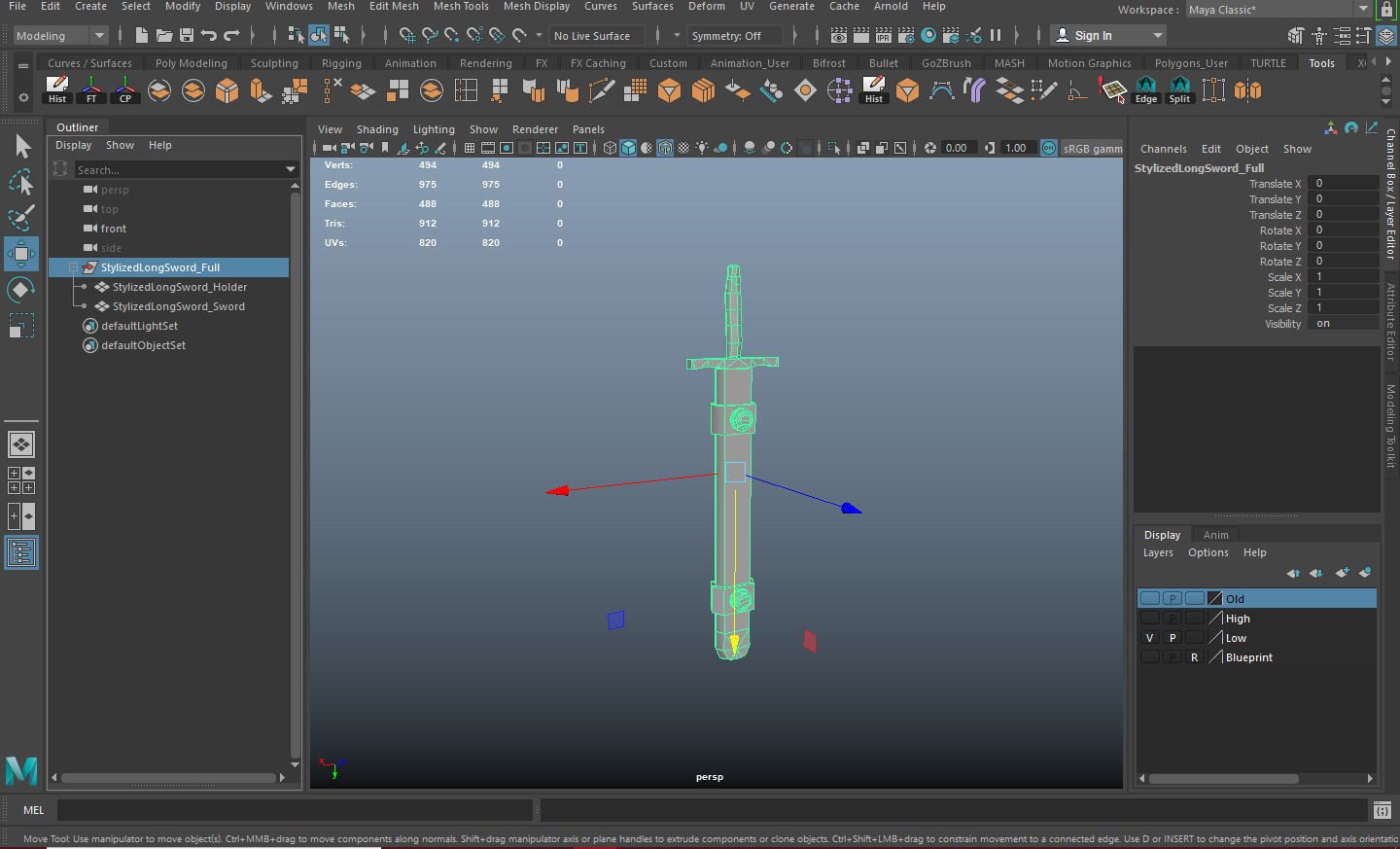Viewport: 1400px width, 849px height.
Task: Switch to the Poly Modeling shelf tab
Action: [192, 63]
